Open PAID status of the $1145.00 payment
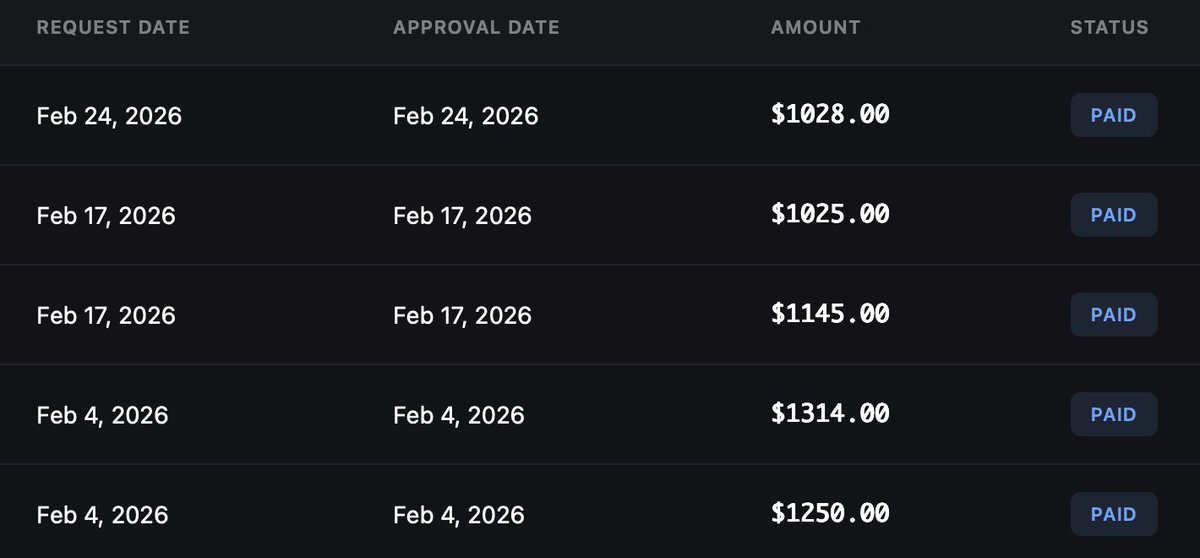 coord(1114,315)
